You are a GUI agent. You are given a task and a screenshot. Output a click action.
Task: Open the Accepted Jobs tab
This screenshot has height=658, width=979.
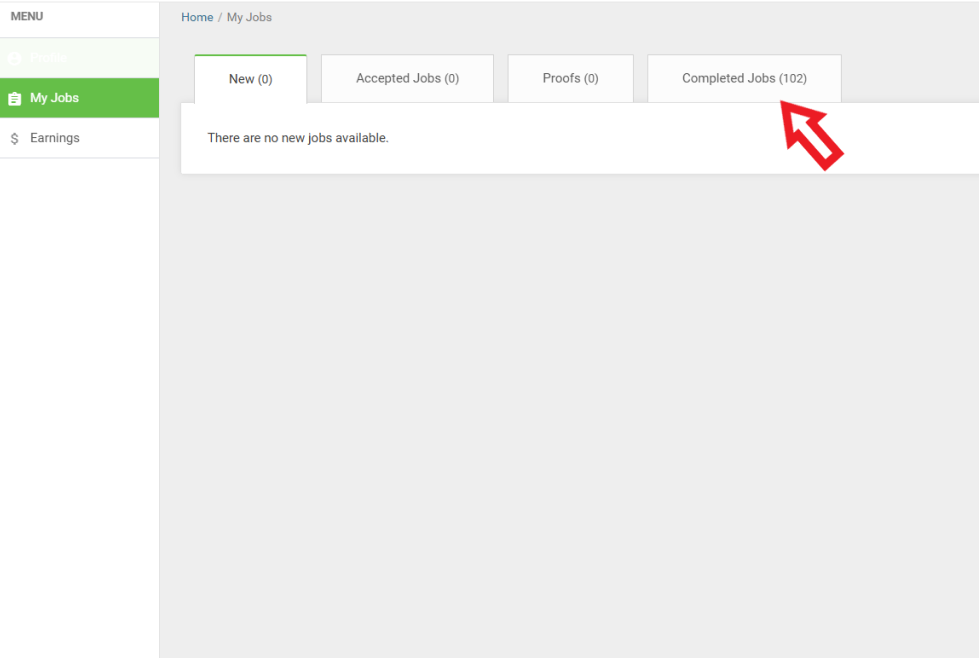point(407,78)
